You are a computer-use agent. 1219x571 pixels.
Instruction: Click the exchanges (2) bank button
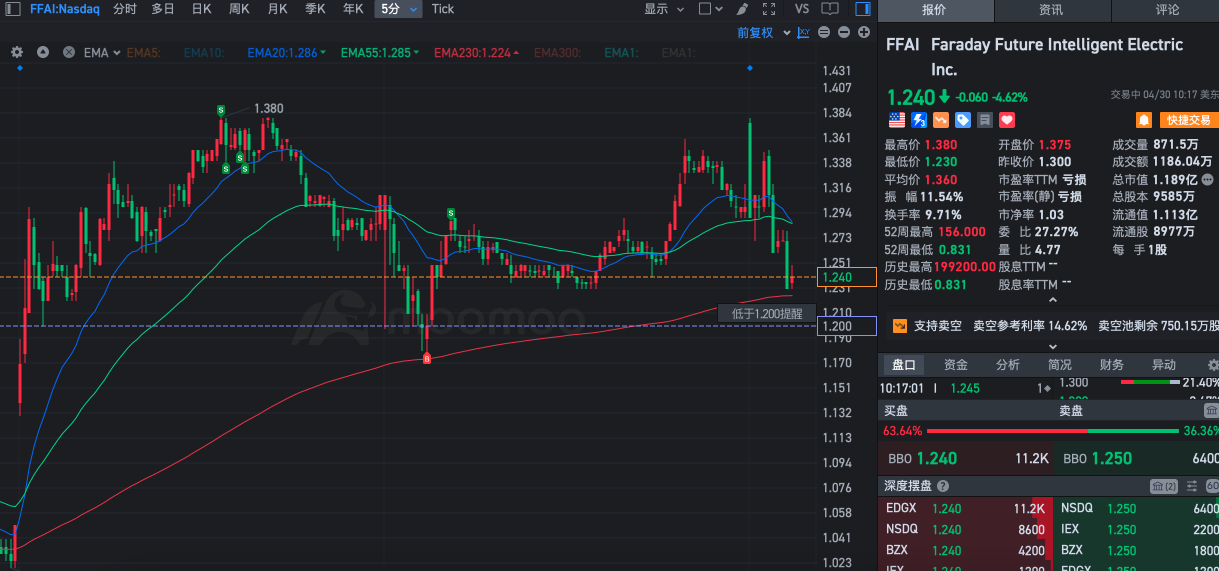click(x=1164, y=486)
